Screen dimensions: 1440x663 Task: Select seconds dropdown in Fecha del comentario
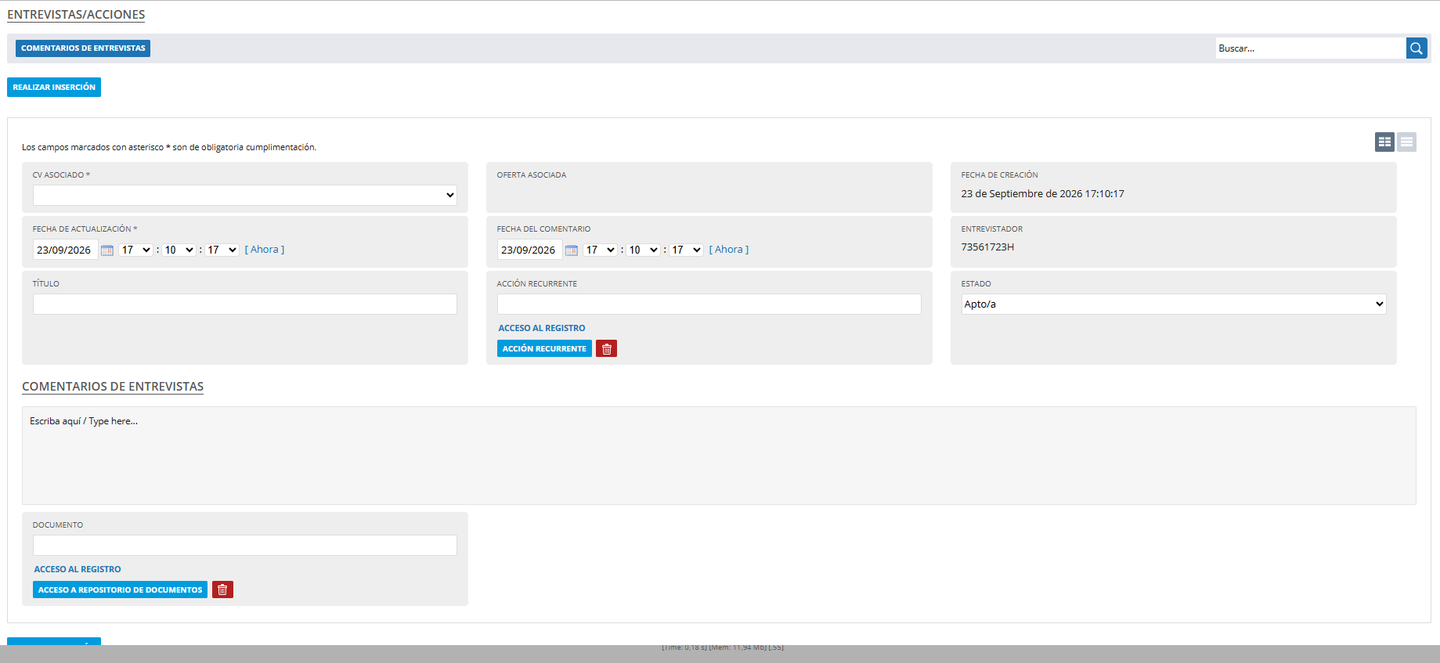pos(685,250)
